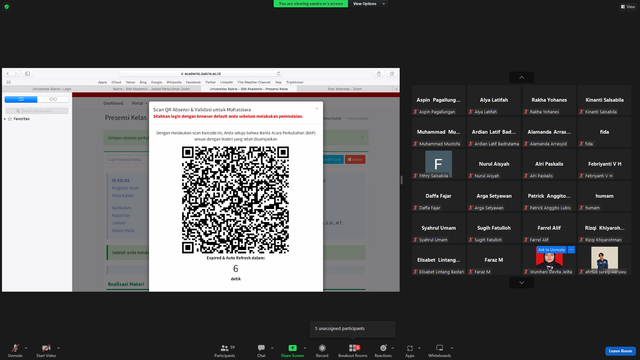This screenshot has height=360, width=640.
Task: Open The Weather Channel bookmark
Action: 254,82
